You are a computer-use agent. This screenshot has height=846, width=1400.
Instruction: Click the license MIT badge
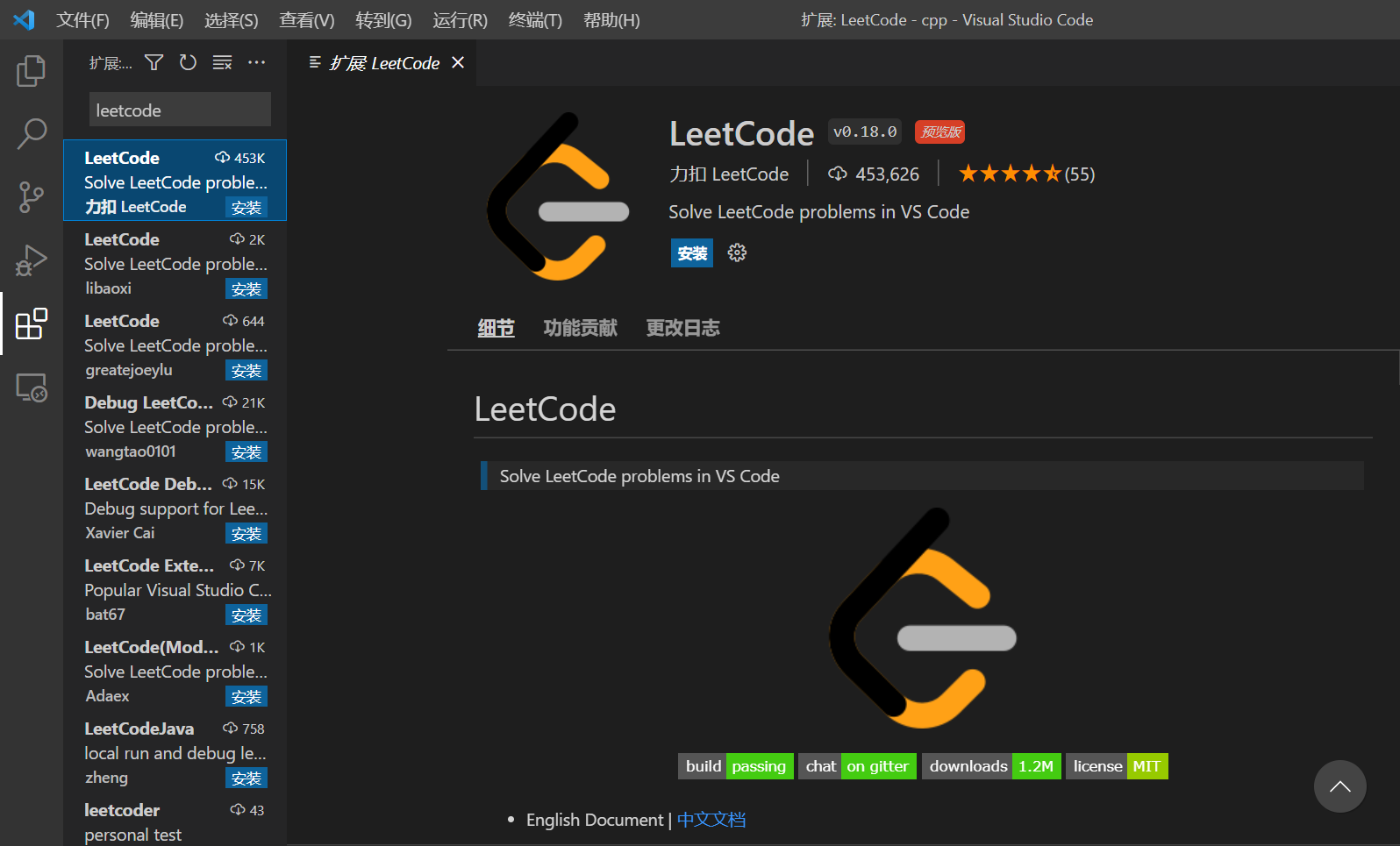(1117, 766)
